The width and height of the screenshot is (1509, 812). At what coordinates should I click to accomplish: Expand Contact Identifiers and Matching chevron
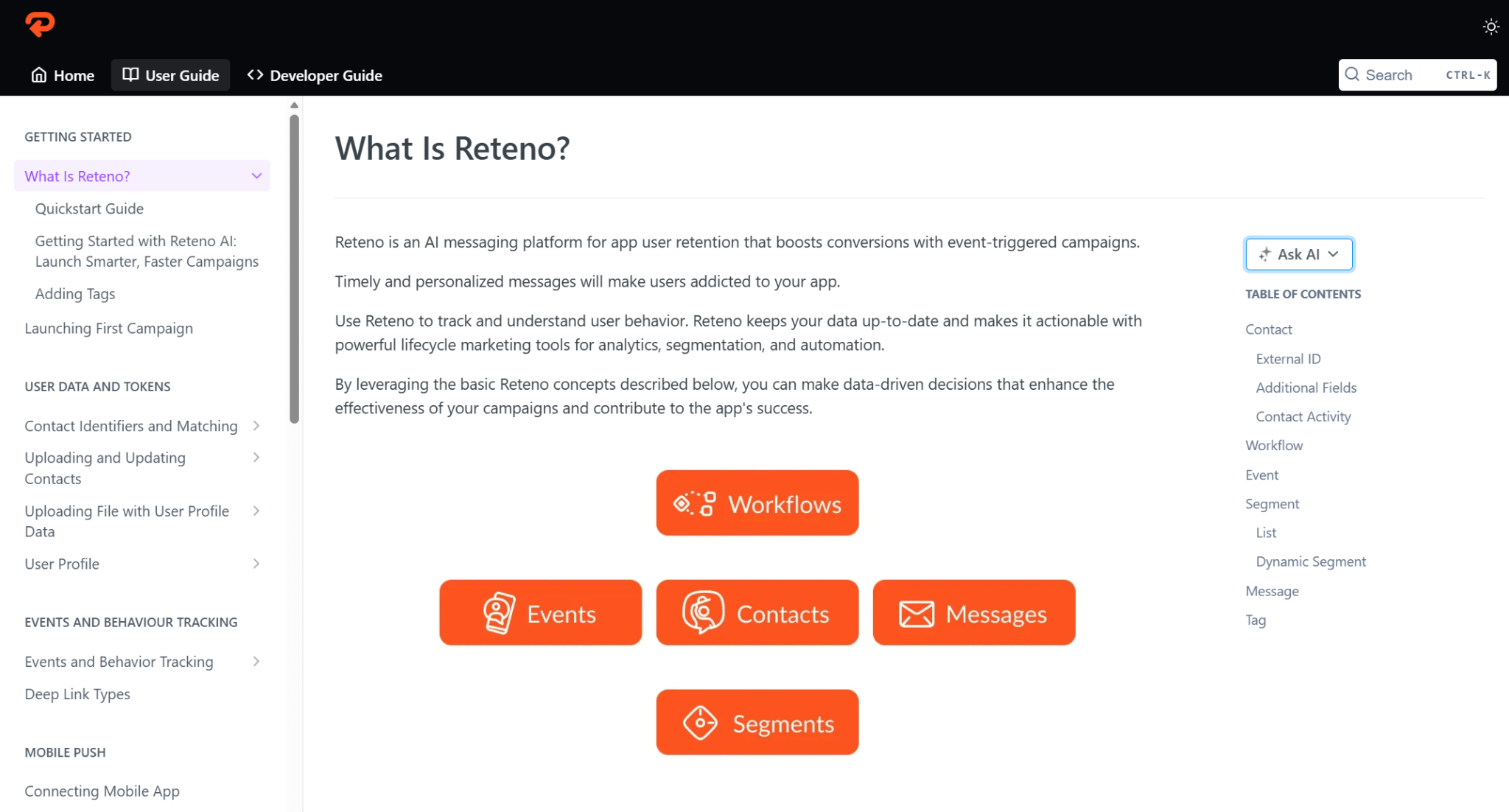256,426
